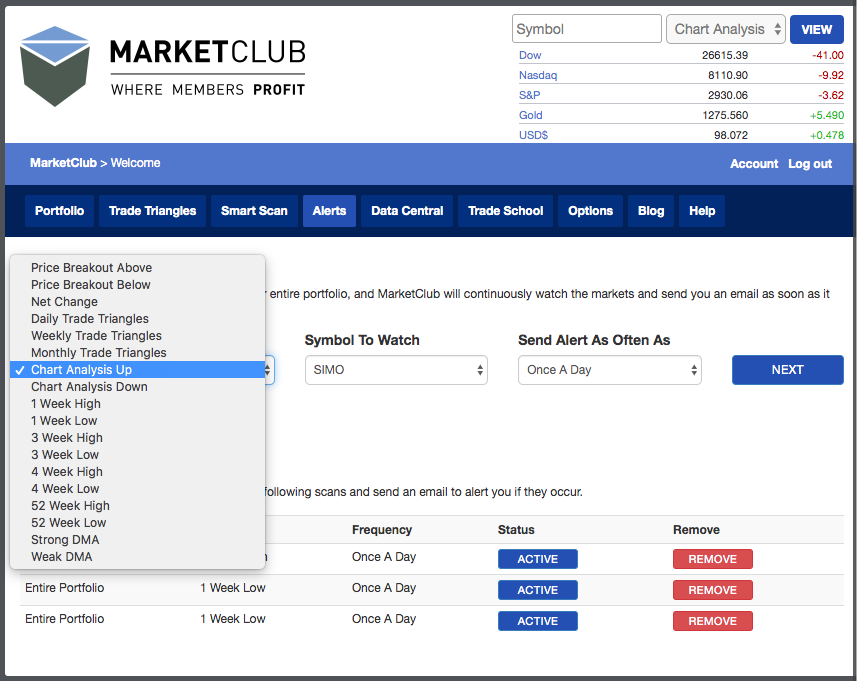This screenshot has width=857, height=681.
Task: Pick the 3 Week Low option
Action: 138,455
